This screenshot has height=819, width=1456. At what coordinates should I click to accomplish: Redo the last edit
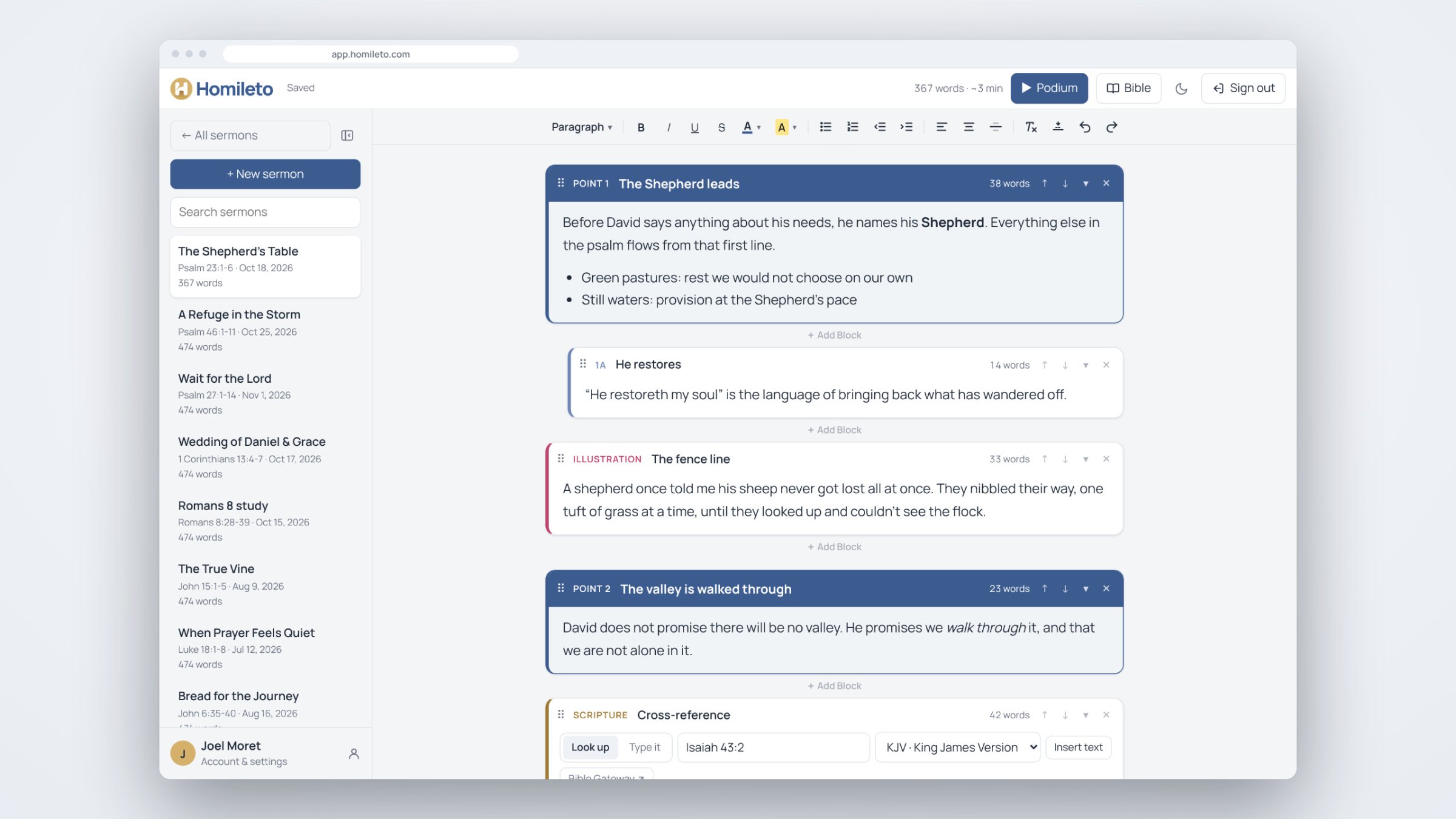point(1111,127)
